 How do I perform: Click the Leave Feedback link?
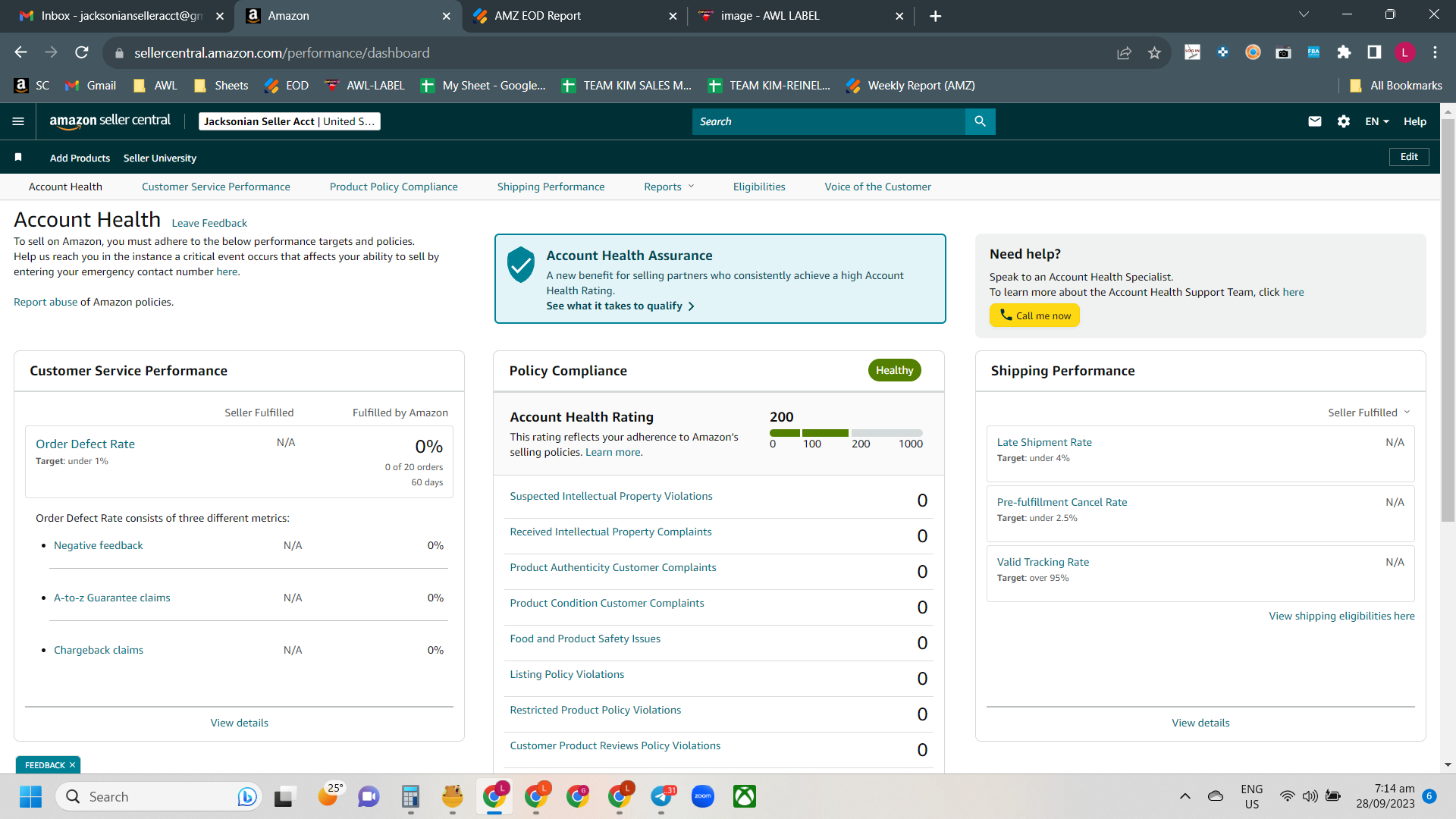[x=209, y=223]
